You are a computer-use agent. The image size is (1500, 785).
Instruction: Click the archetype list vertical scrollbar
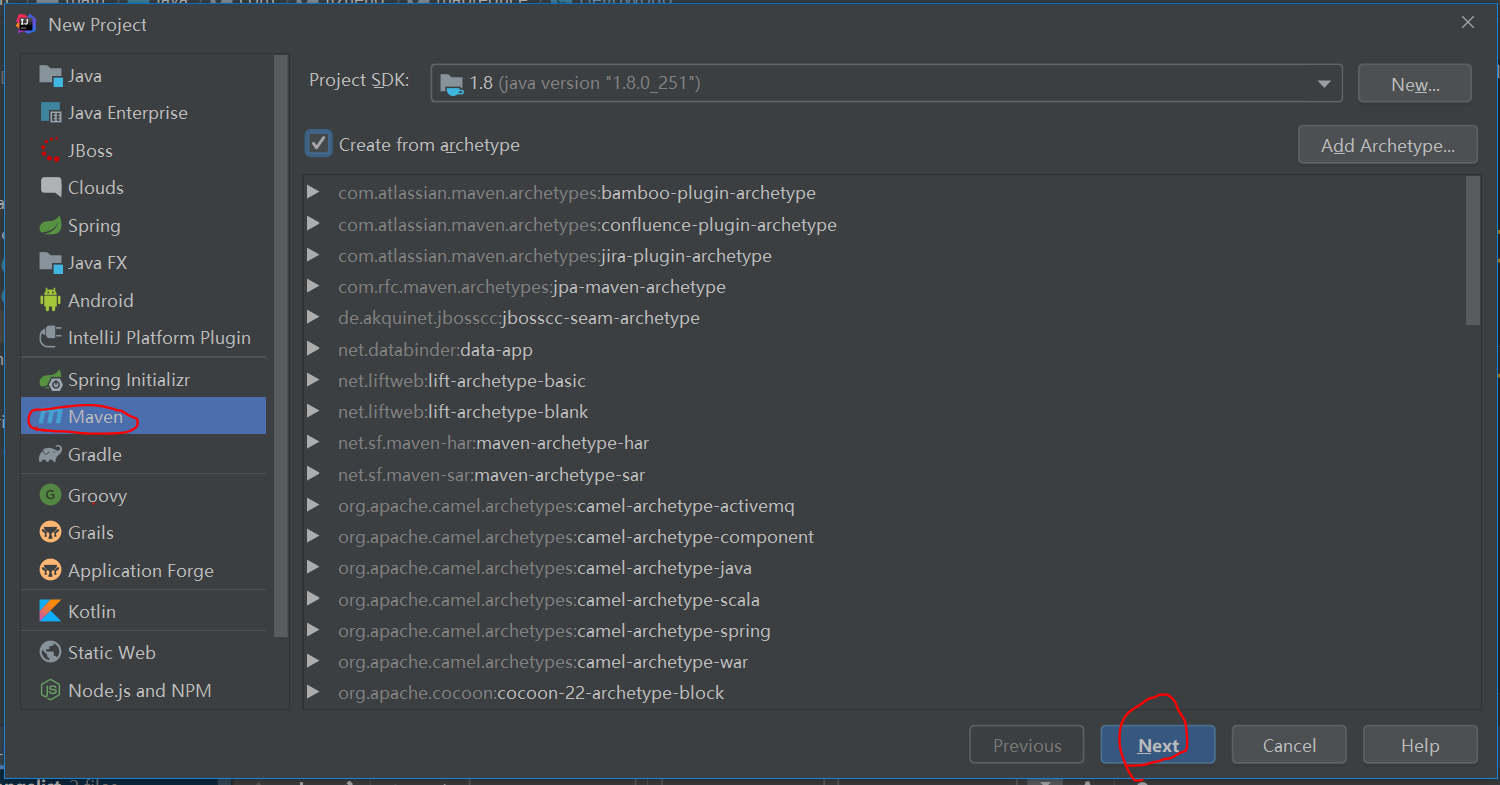[x=1472, y=250]
